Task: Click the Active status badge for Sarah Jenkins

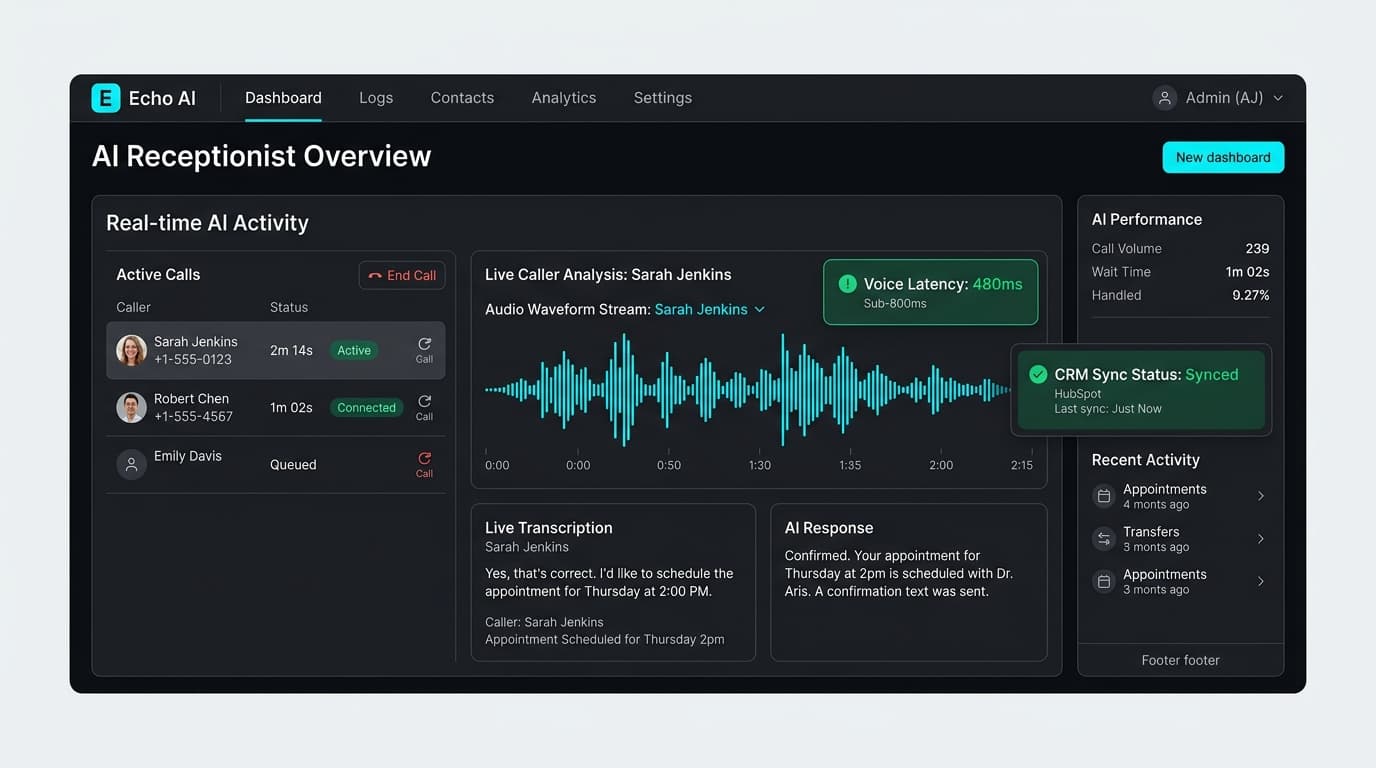Action: coord(354,350)
